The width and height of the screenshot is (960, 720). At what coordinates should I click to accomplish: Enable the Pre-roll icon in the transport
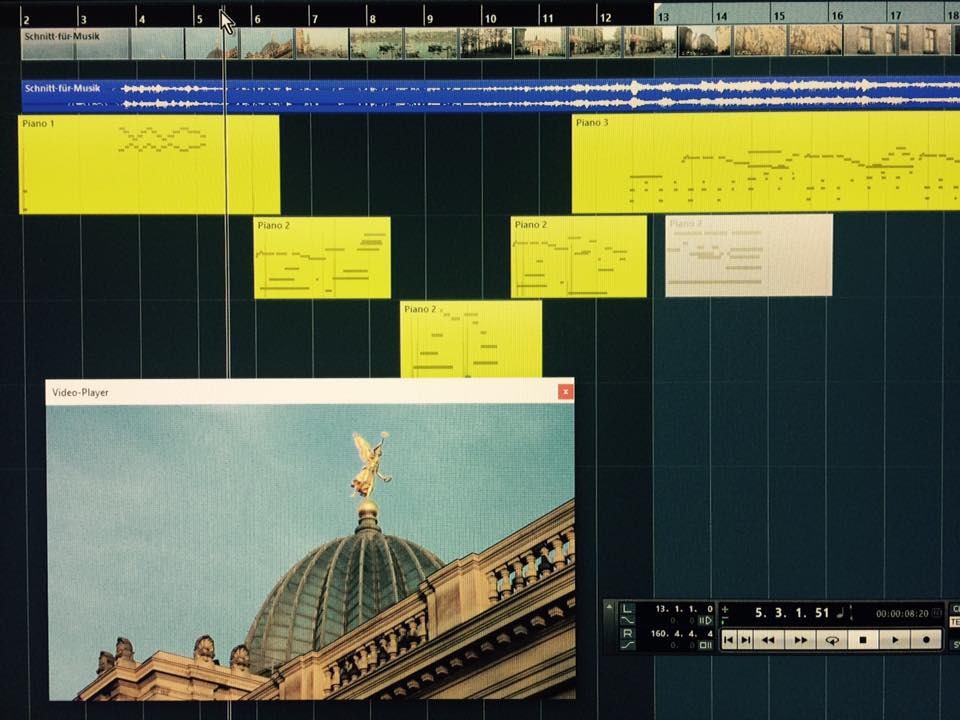705,621
